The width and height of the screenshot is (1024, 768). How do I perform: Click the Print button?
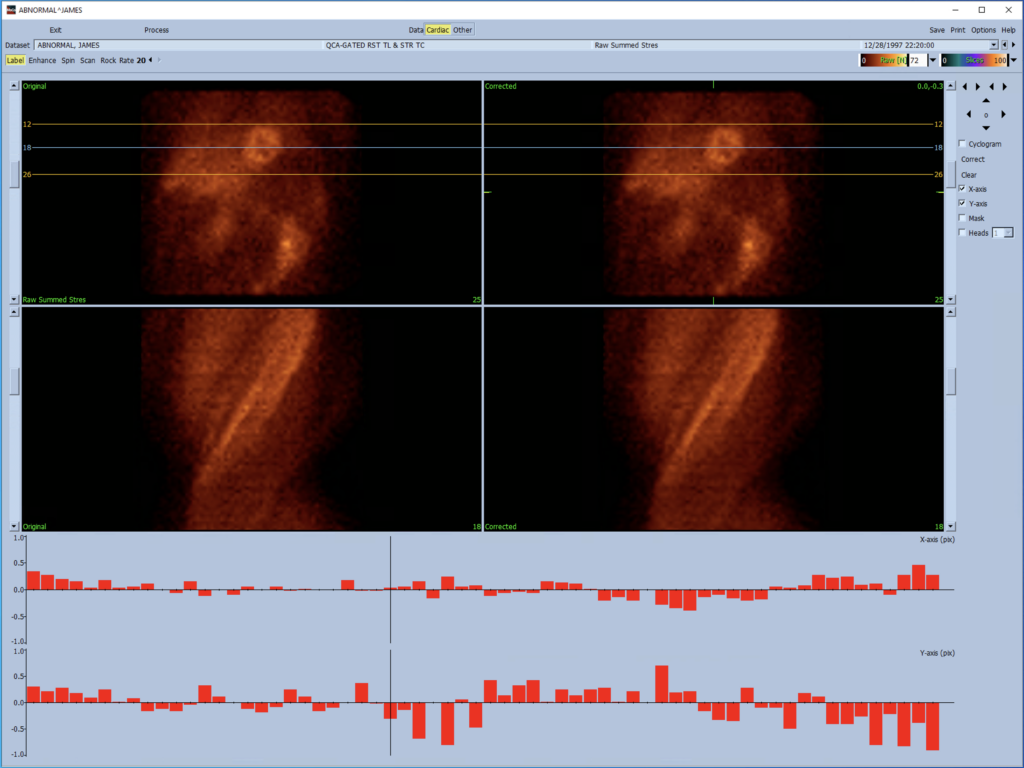click(957, 30)
